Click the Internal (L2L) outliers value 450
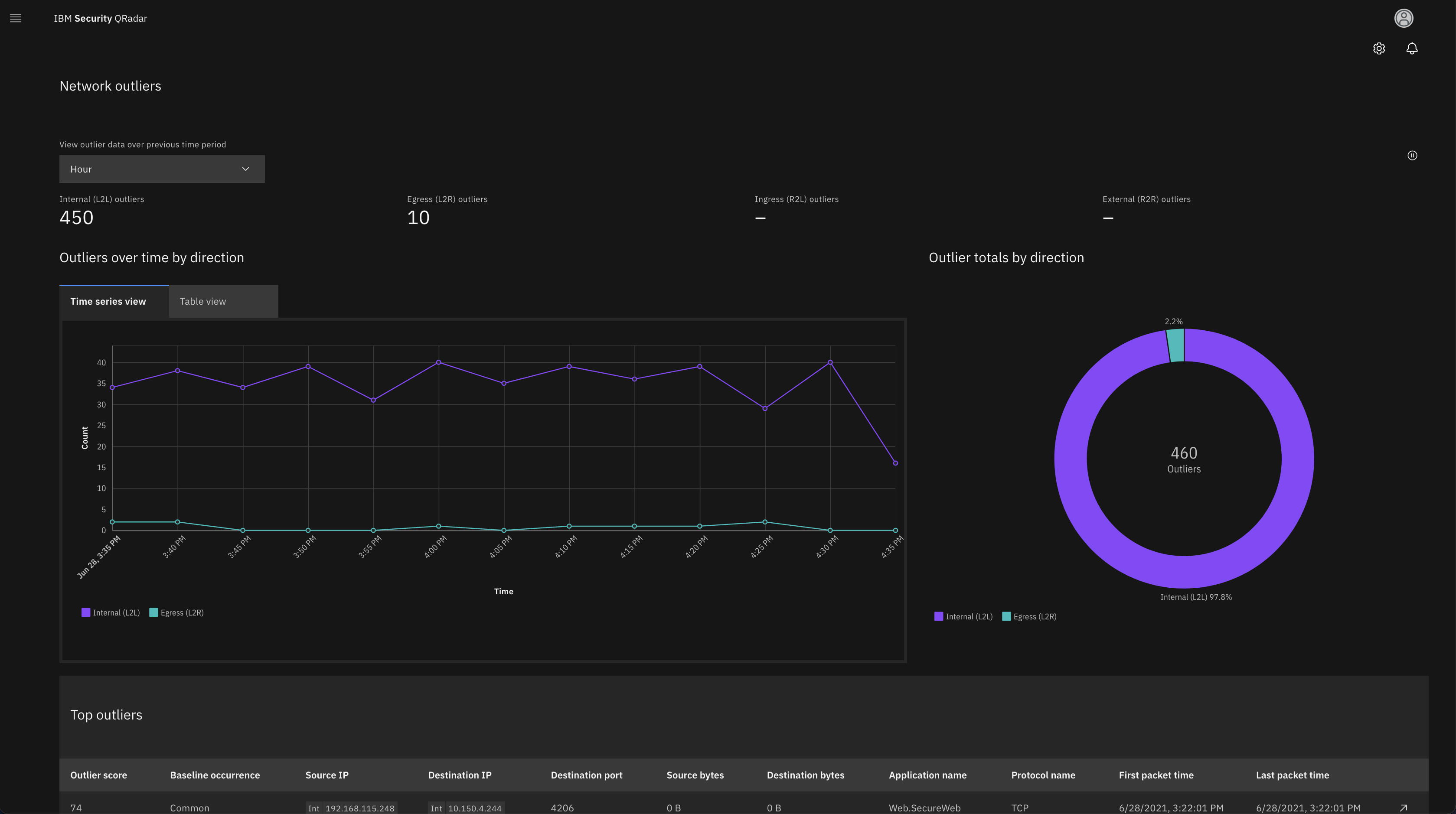Screen dimensions: 1456x814 76,218
